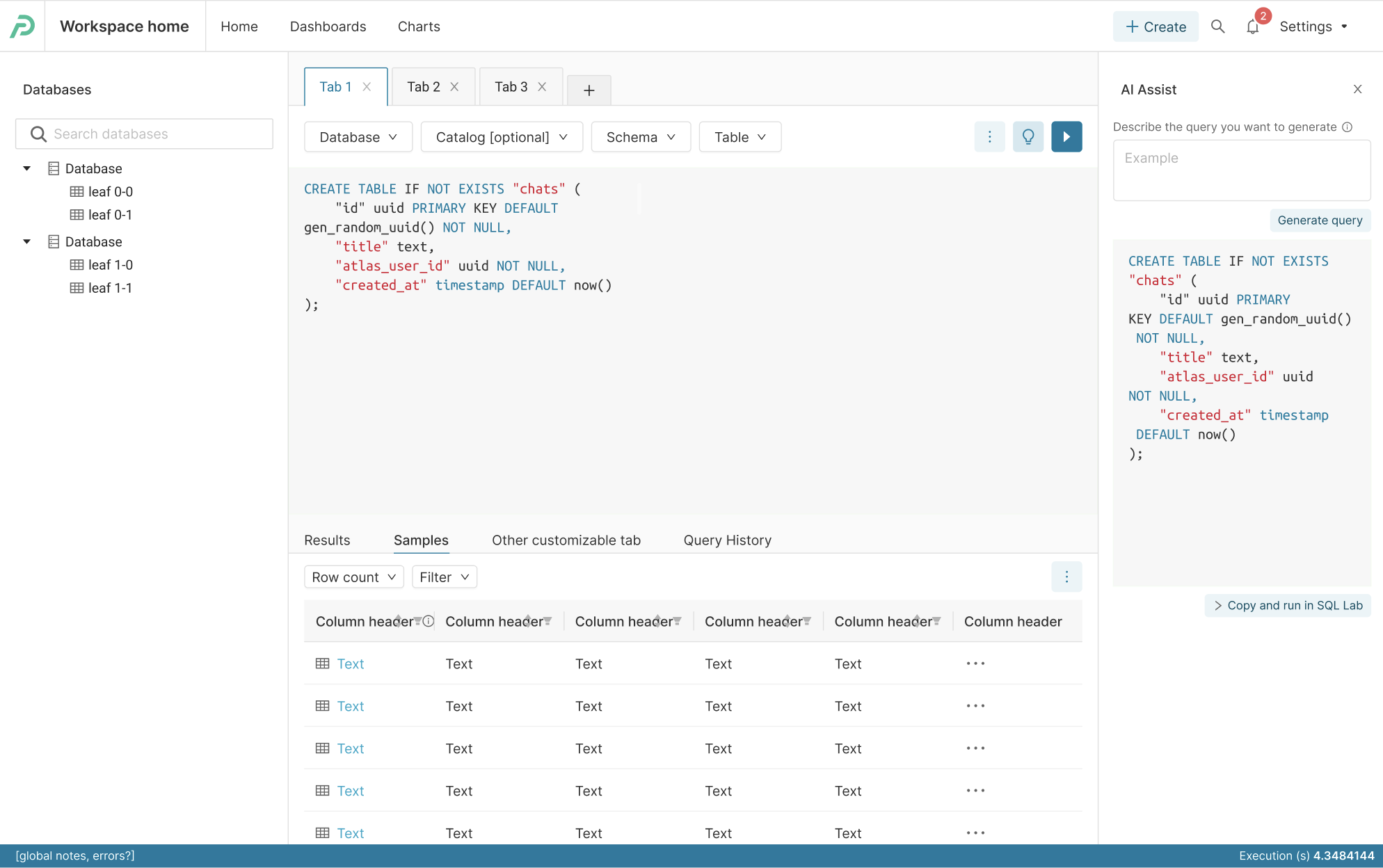Close Tab 2 with its X
The image size is (1383, 868).
(454, 87)
